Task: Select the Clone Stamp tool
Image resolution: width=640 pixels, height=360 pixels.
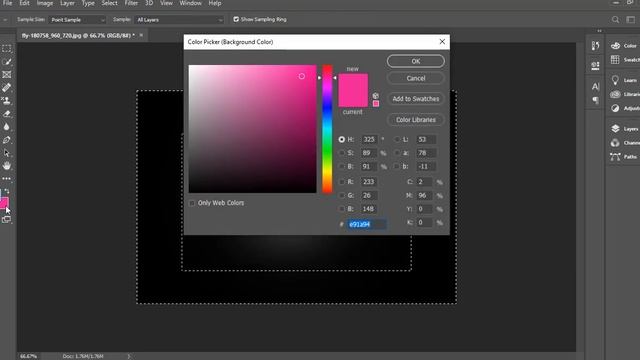Action: [x=7, y=100]
